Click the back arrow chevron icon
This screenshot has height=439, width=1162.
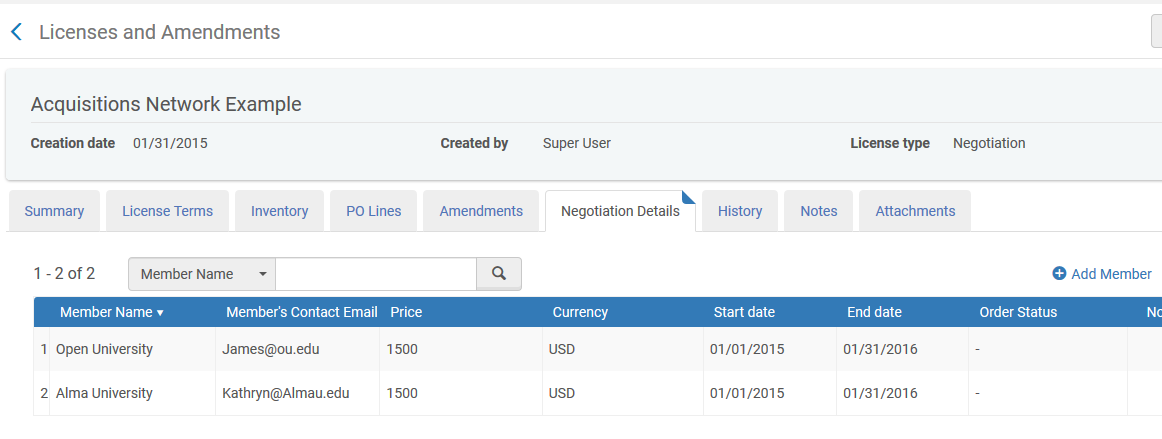tap(16, 32)
